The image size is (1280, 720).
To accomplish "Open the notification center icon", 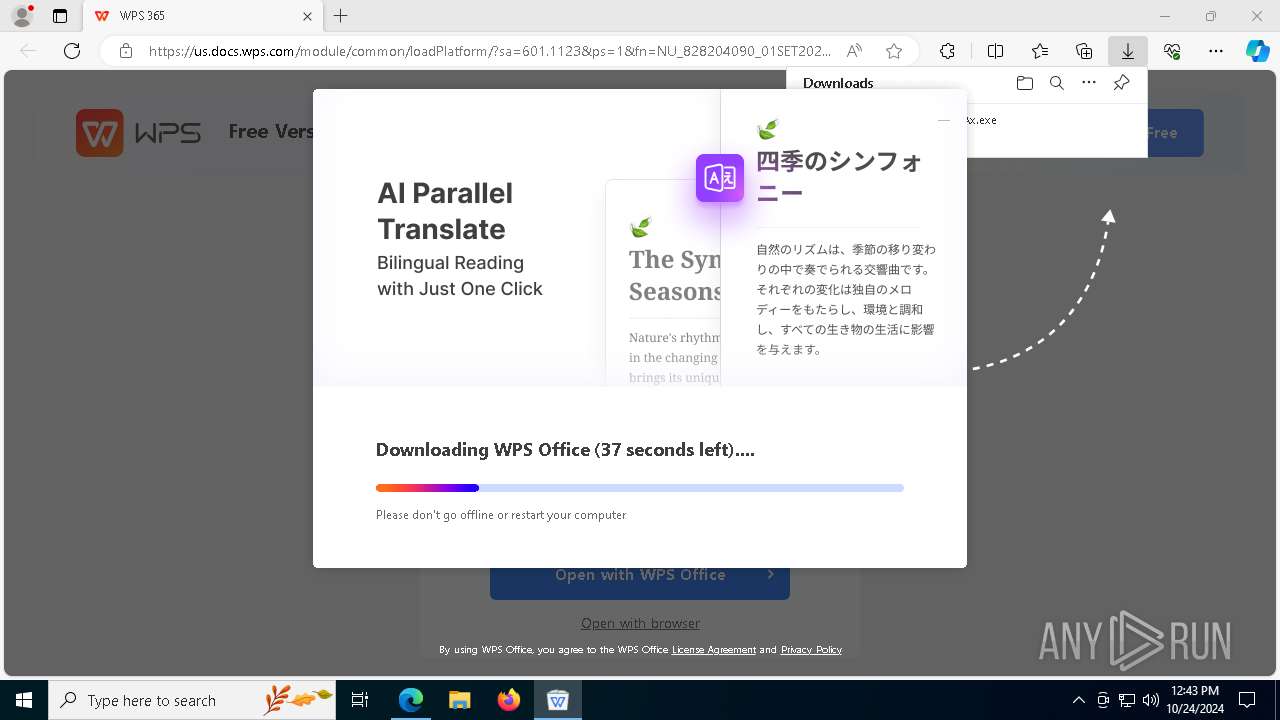I will point(1247,700).
